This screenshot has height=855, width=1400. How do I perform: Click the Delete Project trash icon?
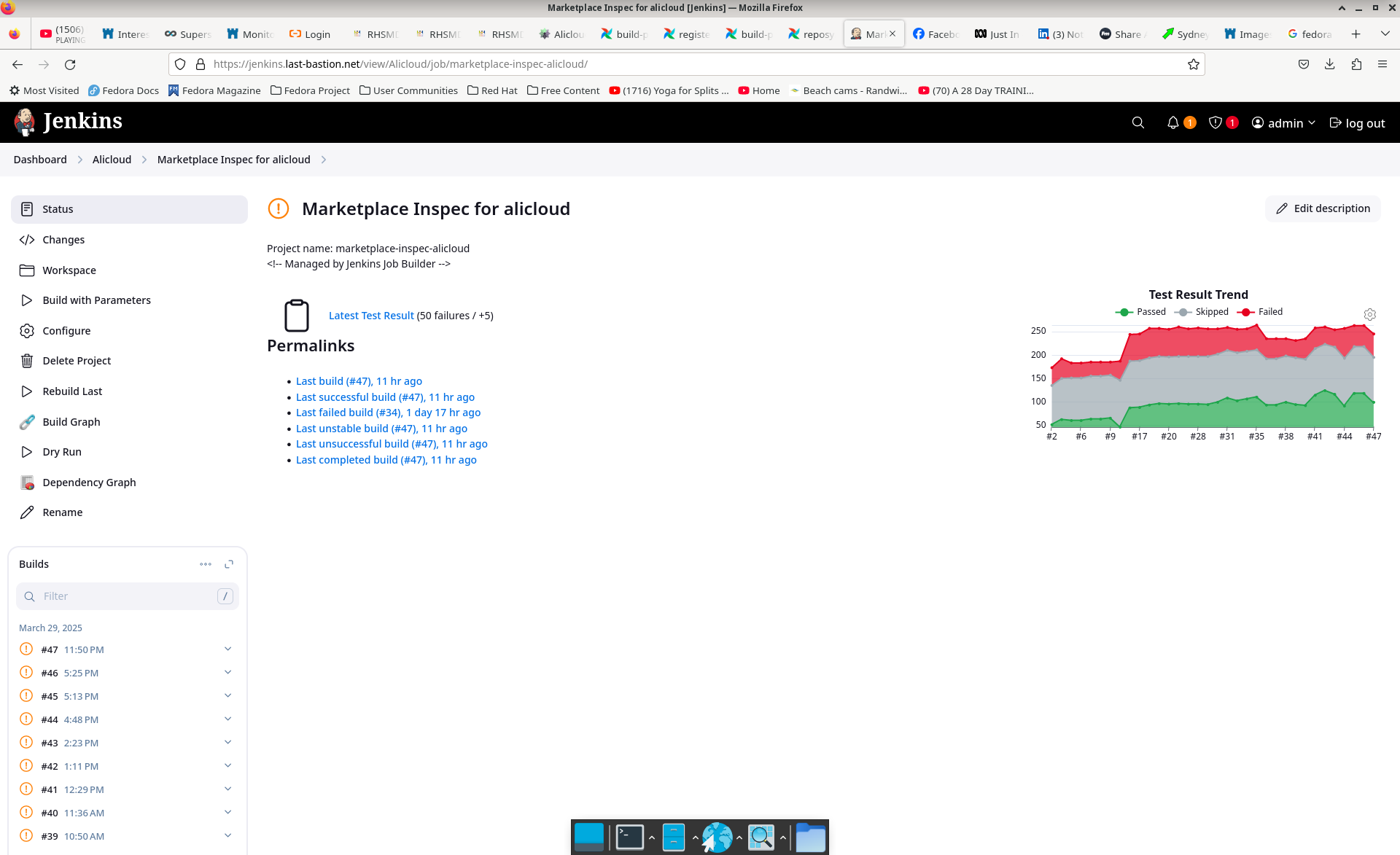pyautogui.click(x=27, y=360)
